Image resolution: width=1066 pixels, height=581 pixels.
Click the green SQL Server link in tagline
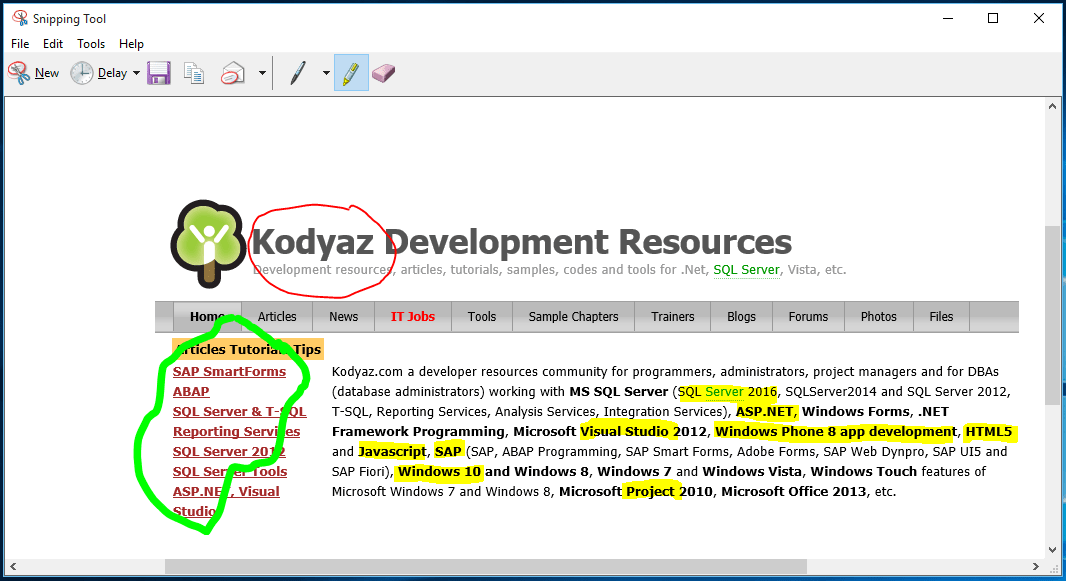[746, 270]
